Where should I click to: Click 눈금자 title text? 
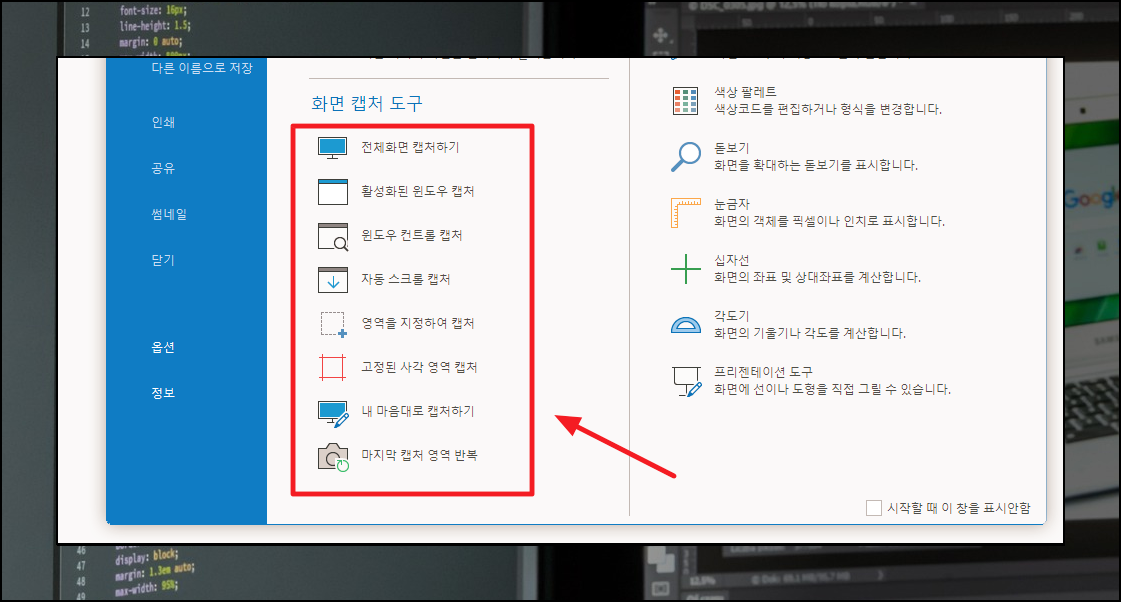[x=731, y=204]
